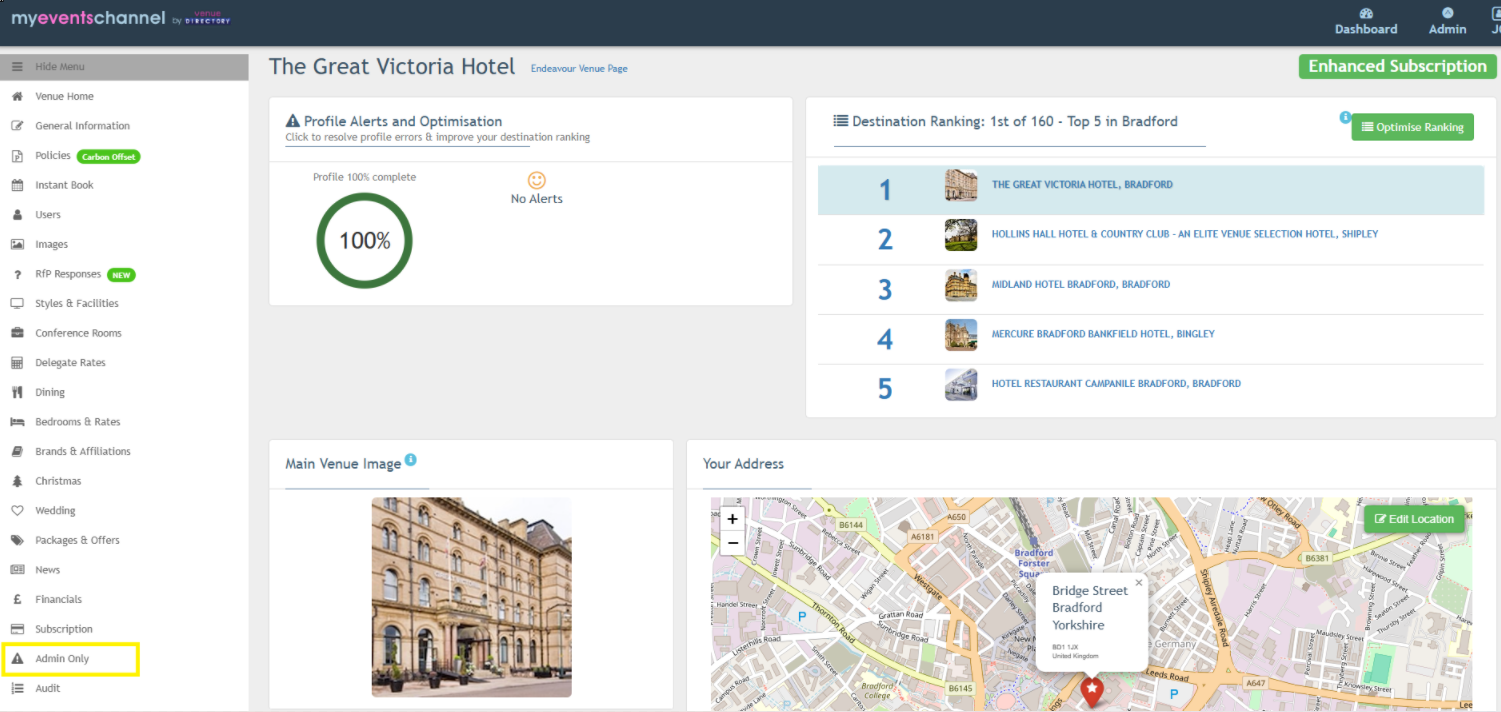The width and height of the screenshot is (1501, 712).
Task: Zoom in on the map
Action: (732, 519)
